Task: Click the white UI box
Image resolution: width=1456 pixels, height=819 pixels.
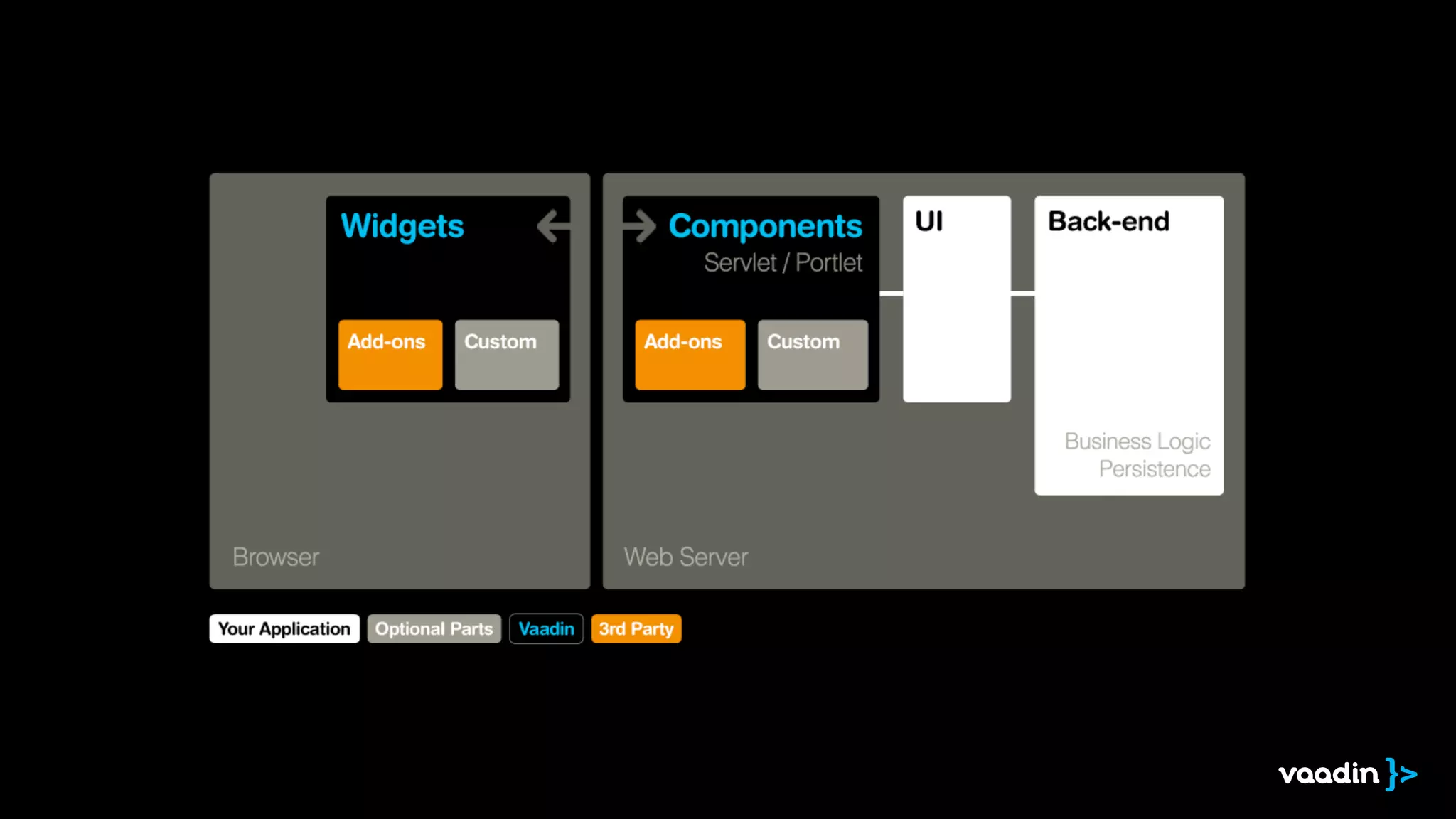Action: pyautogui.click(x=956, y=313)
